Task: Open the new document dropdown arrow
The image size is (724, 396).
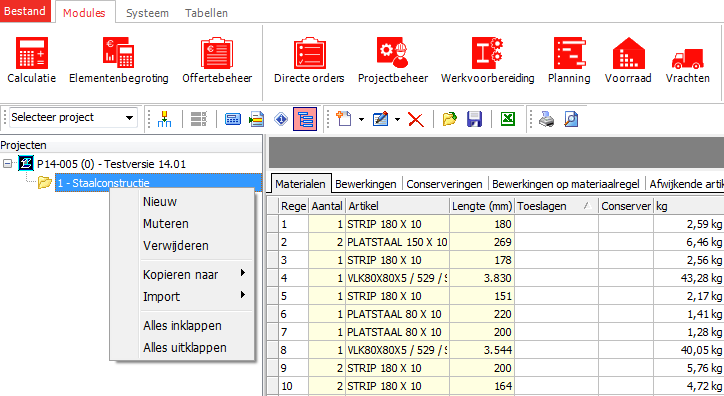Action: click(361, 120)
